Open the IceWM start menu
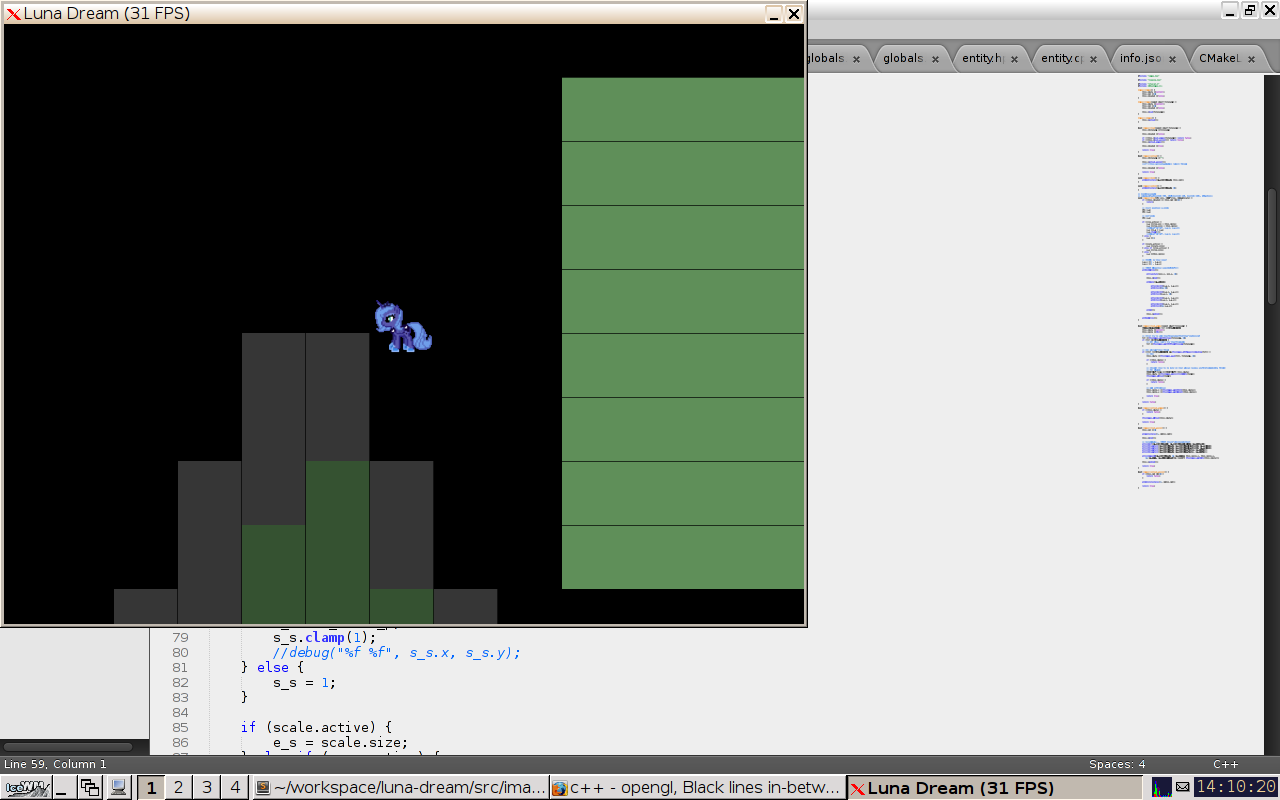Screen dimensions: 1280x800 click(26, 788)
